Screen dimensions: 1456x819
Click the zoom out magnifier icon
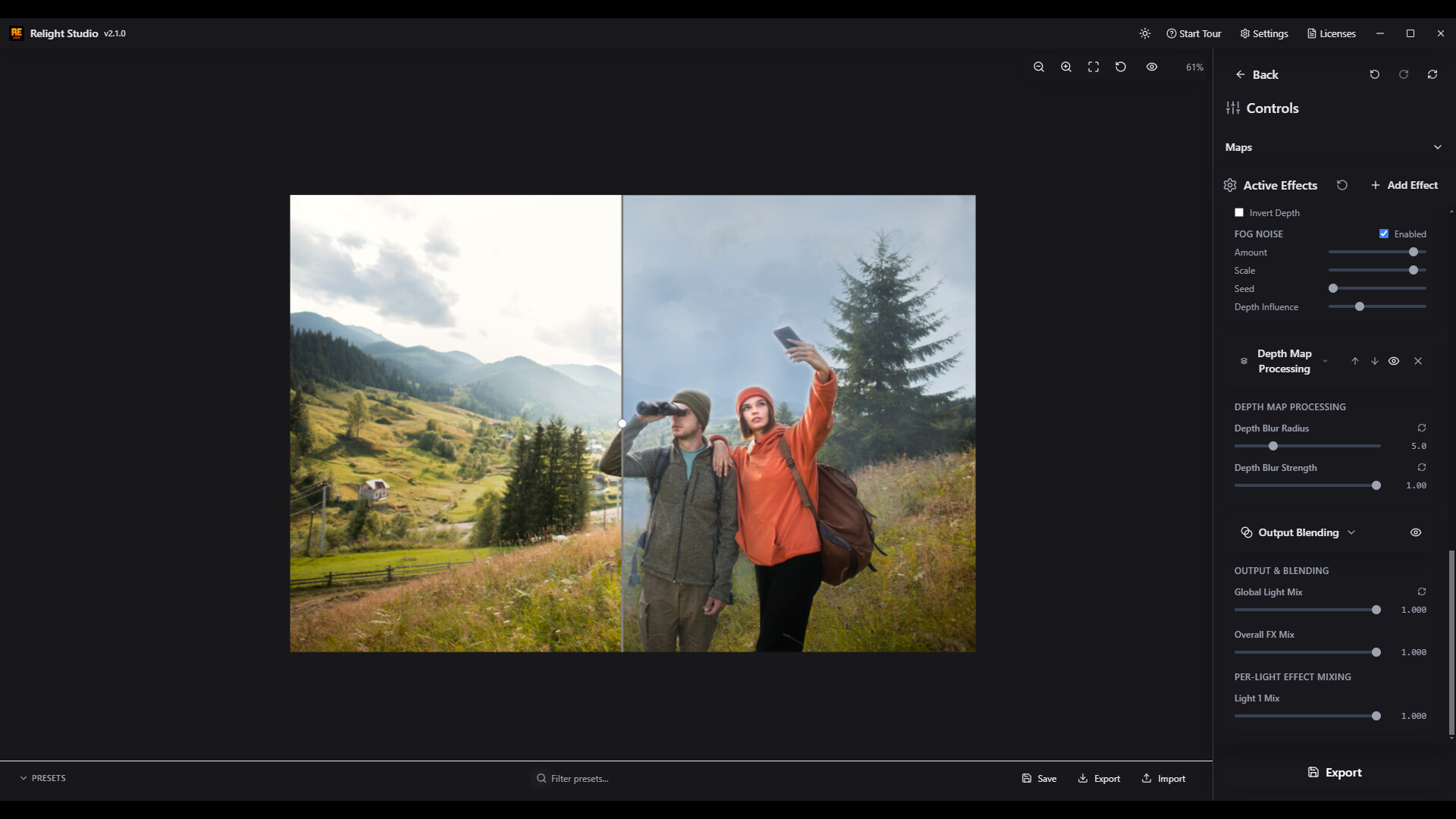point(1039,67)
